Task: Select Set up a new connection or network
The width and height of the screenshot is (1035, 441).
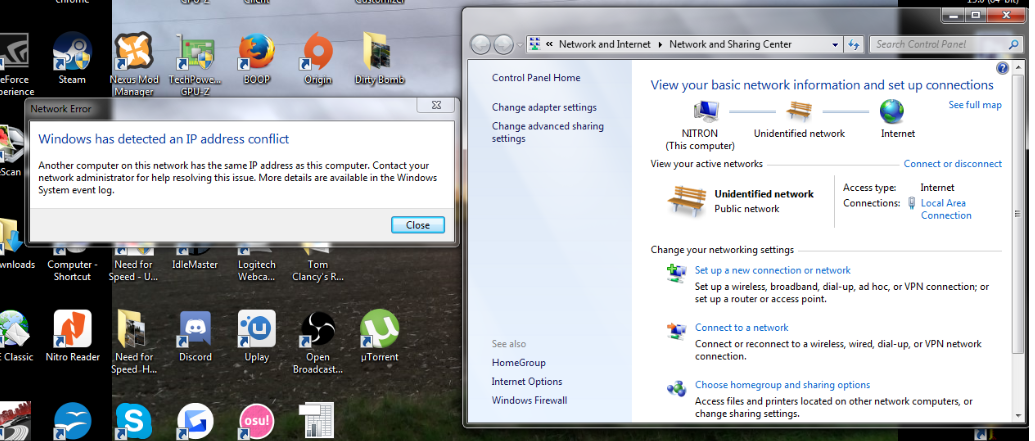Action: tap(772, 270)
